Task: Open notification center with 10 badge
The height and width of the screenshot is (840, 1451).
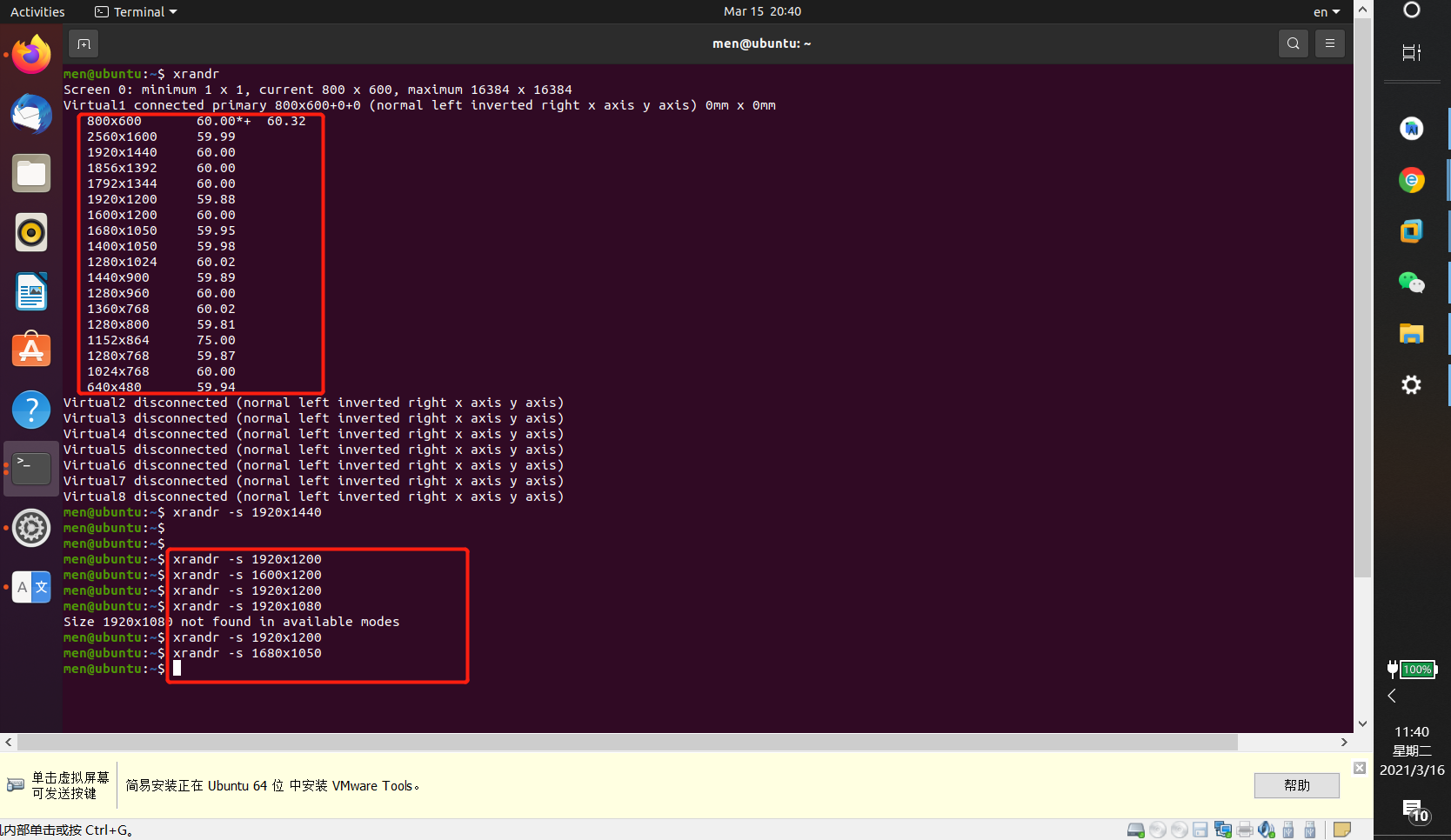Action: (x=1414, y=811)
